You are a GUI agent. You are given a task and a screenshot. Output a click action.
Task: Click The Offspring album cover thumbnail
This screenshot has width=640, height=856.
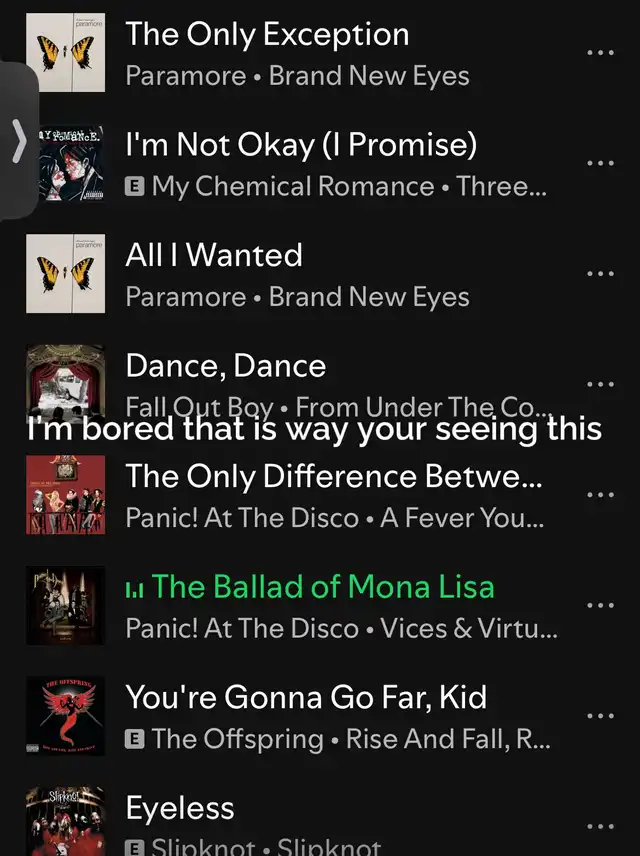point(66,716)
